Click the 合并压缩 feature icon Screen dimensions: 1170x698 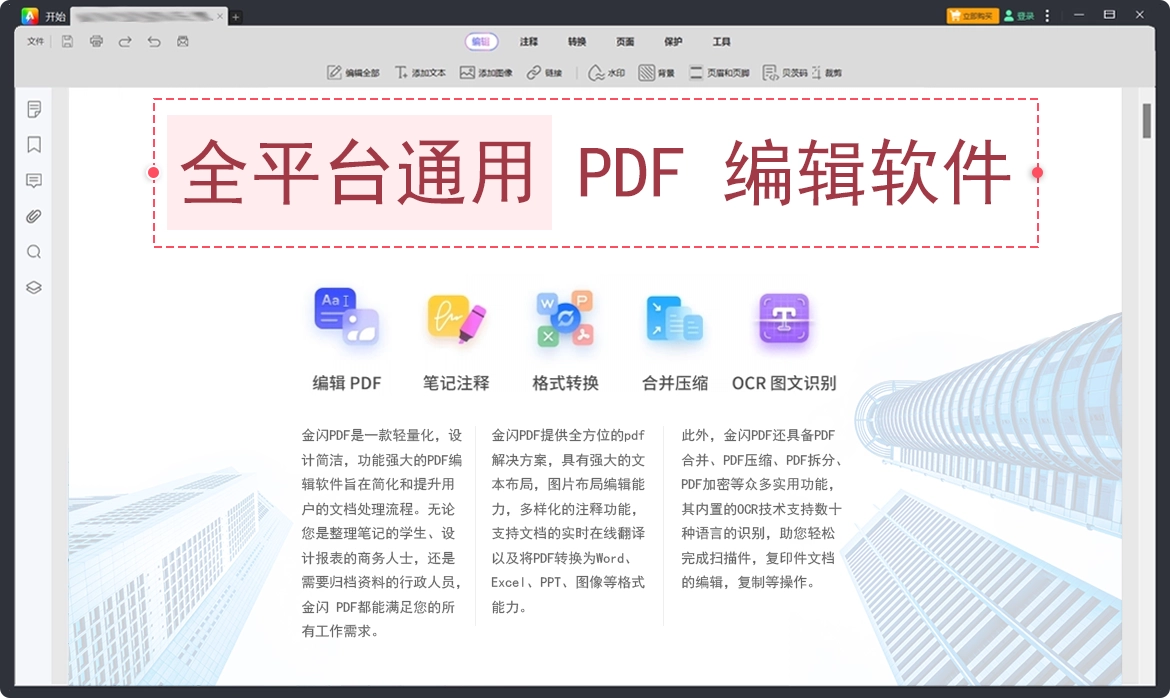675,319
